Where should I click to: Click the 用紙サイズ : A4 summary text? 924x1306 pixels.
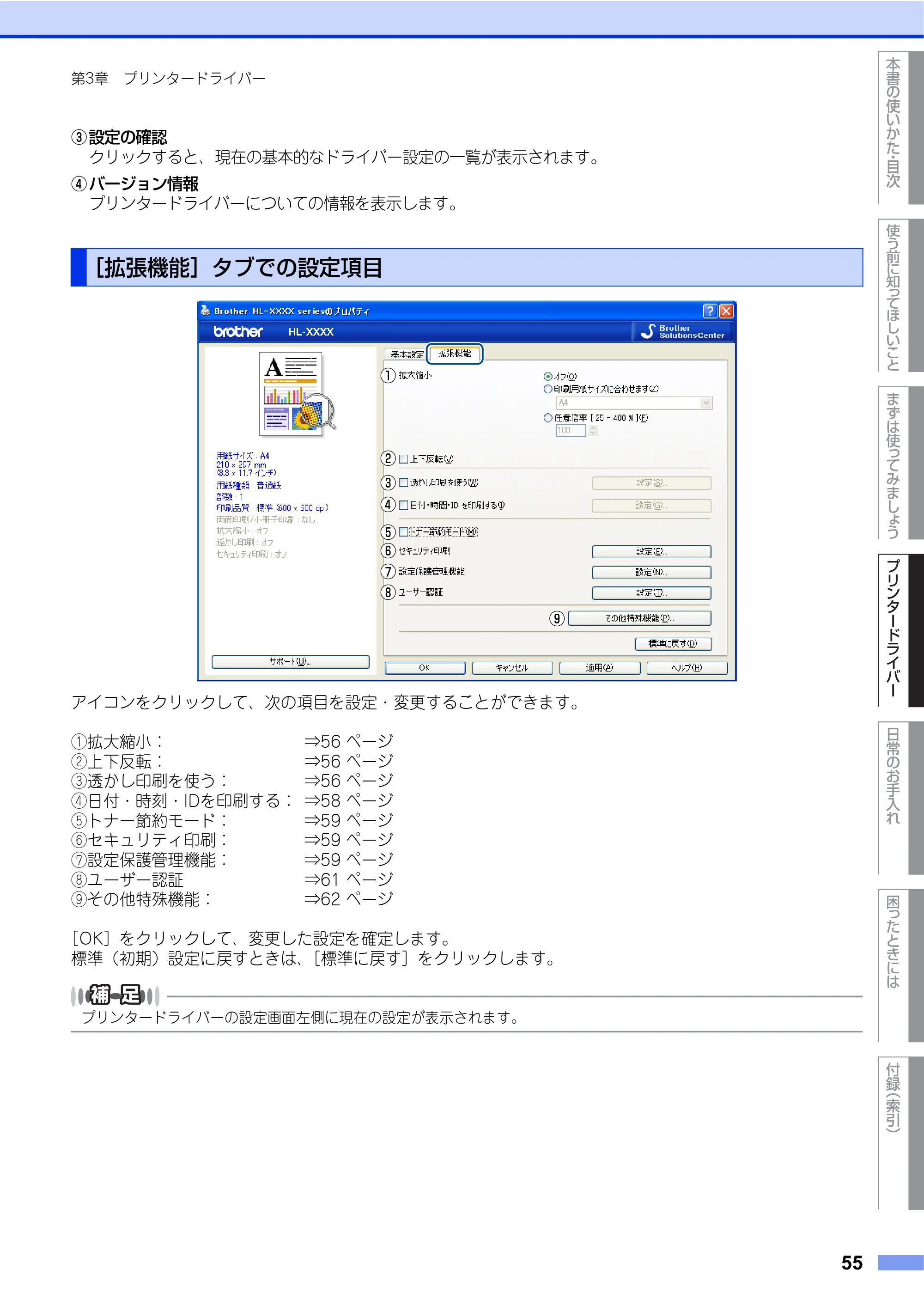point(243,456)
